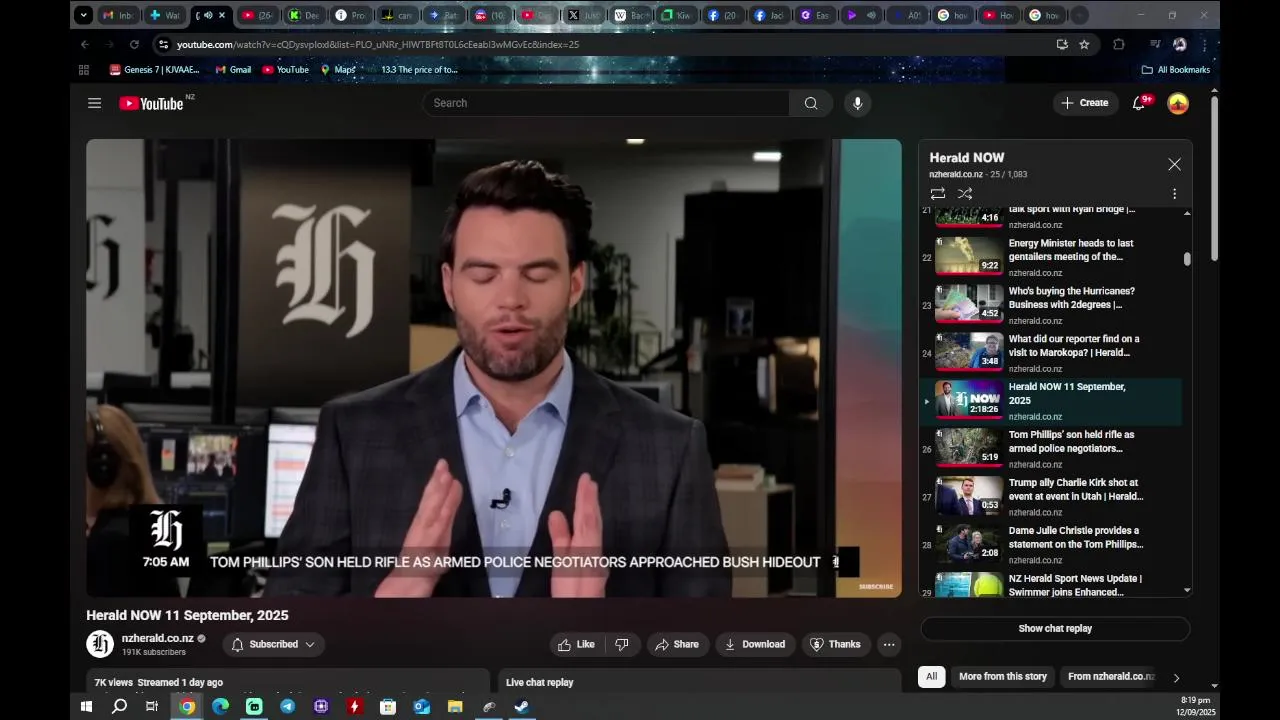Click the search magnifier button
The height and width of the screenshot is (720, 1280).
click(811, 103)
